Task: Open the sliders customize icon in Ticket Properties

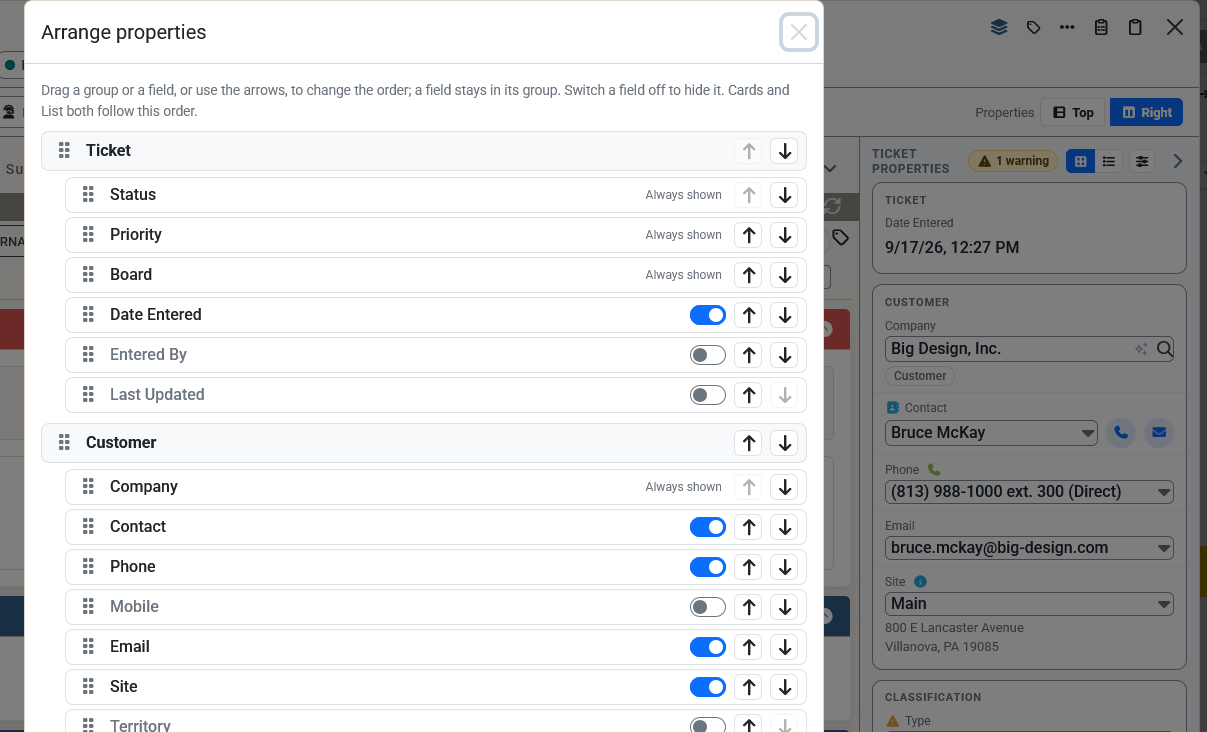Action: 1142,161
